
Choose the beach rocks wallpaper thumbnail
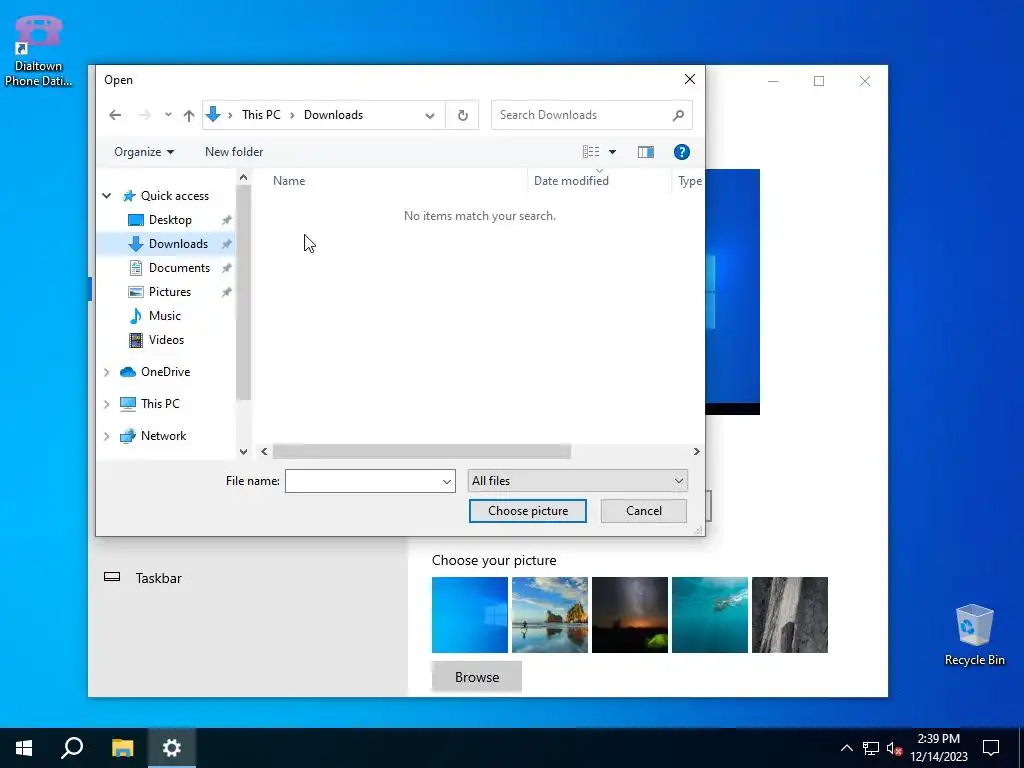(550, 615)
